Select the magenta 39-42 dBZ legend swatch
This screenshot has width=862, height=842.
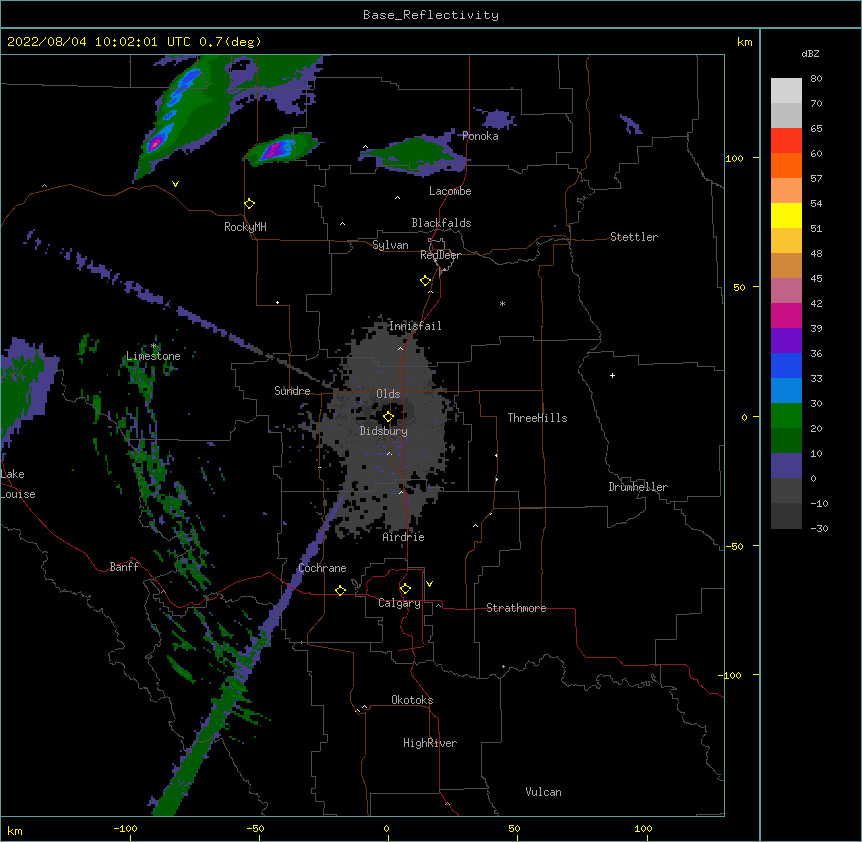tap(786, 315)
